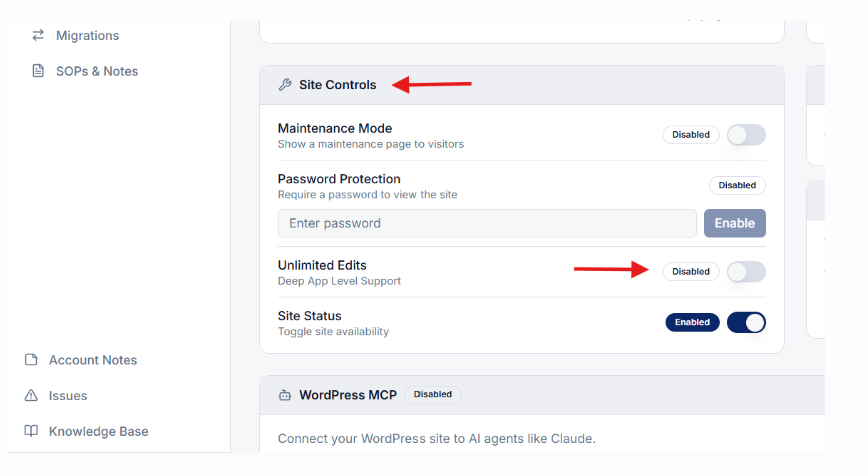
Task: Click the WordPress MCP Disabled badge
Action: coord(433,395)
